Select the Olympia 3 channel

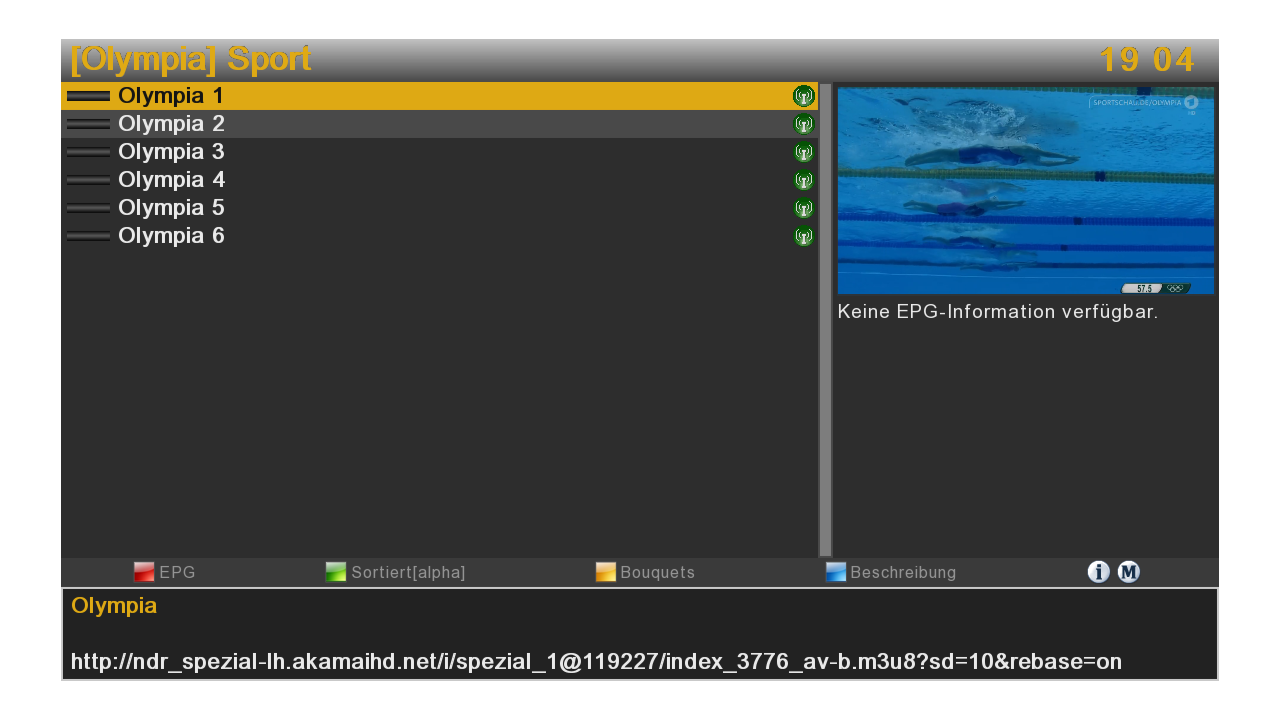171,152
